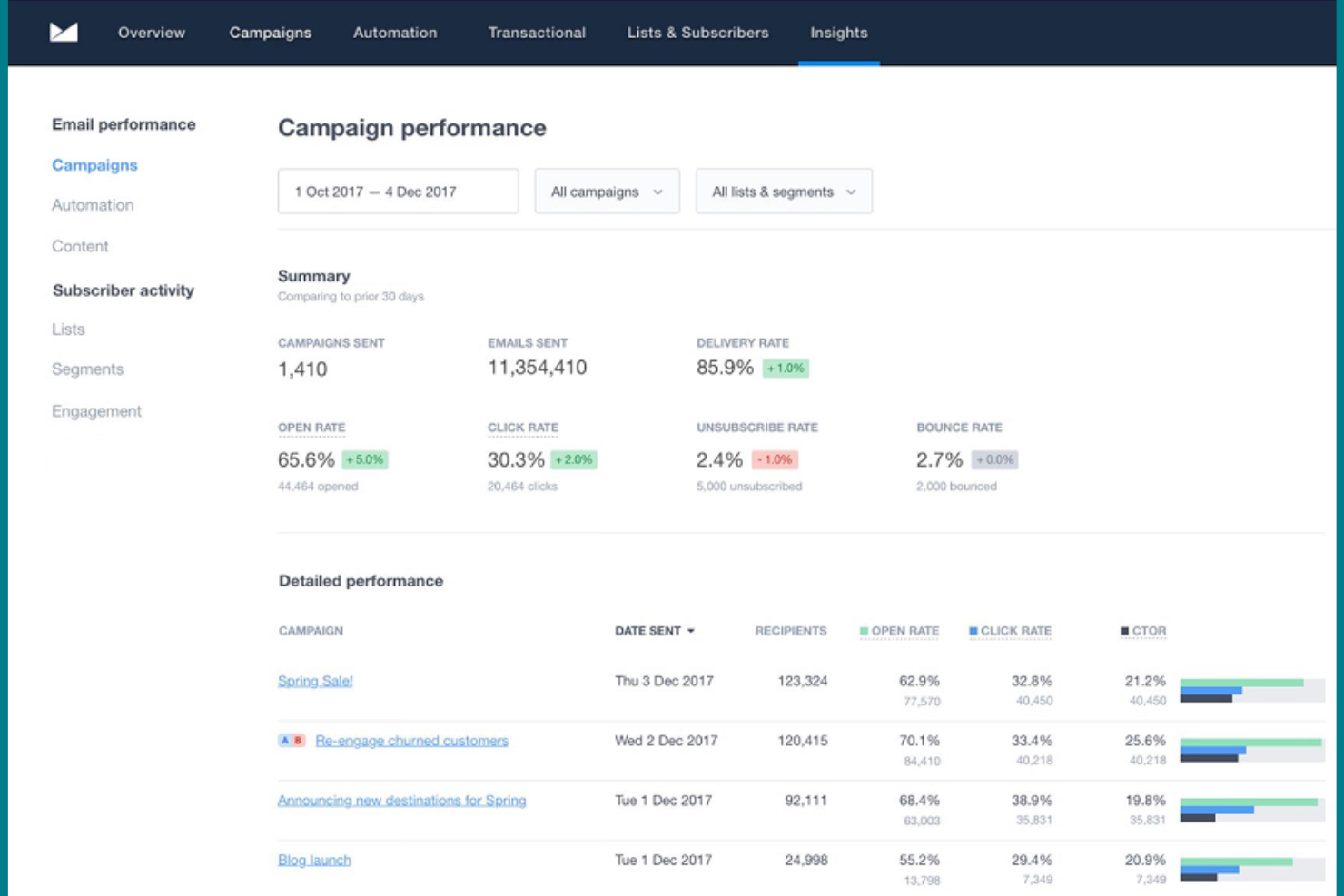Open the All lists & segments dropdown
Screen dimensions: 1344x896
(783, 191)
